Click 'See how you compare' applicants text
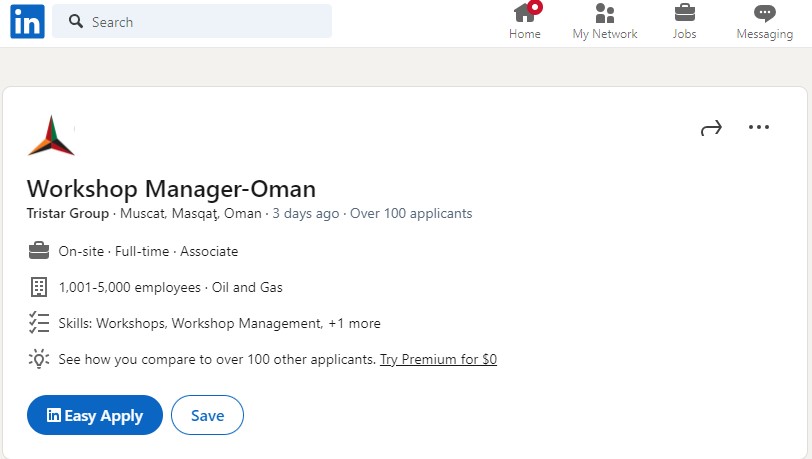 [217, 359]
